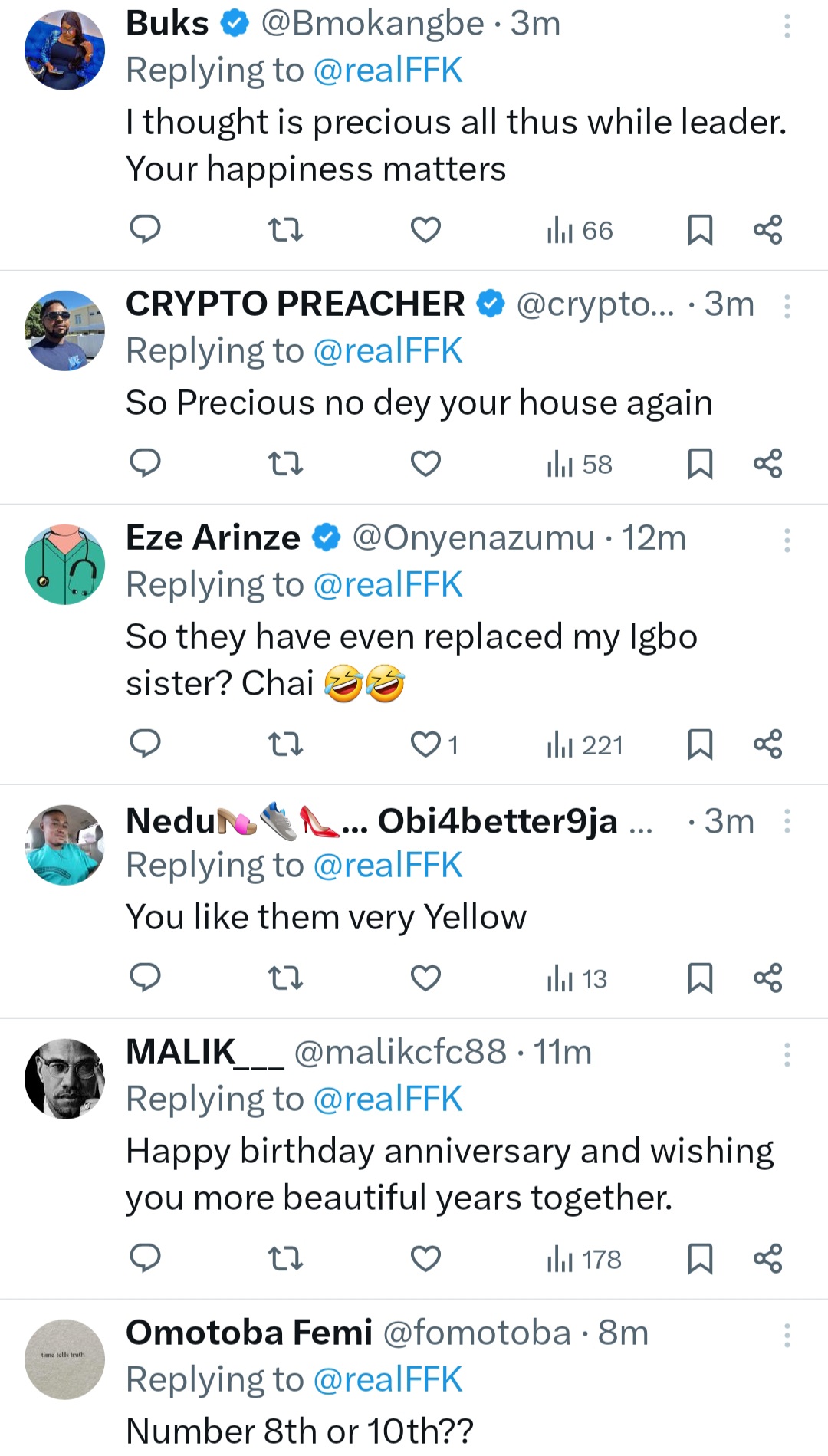
Task: Share Buks' tweet
Action: click(767, 229)
